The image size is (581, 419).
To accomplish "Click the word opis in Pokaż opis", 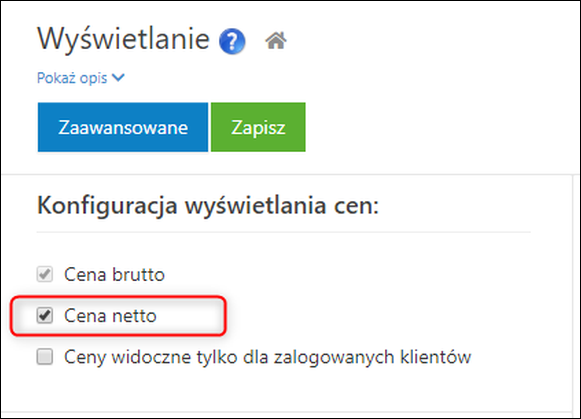I will click(x=93, y=79).
